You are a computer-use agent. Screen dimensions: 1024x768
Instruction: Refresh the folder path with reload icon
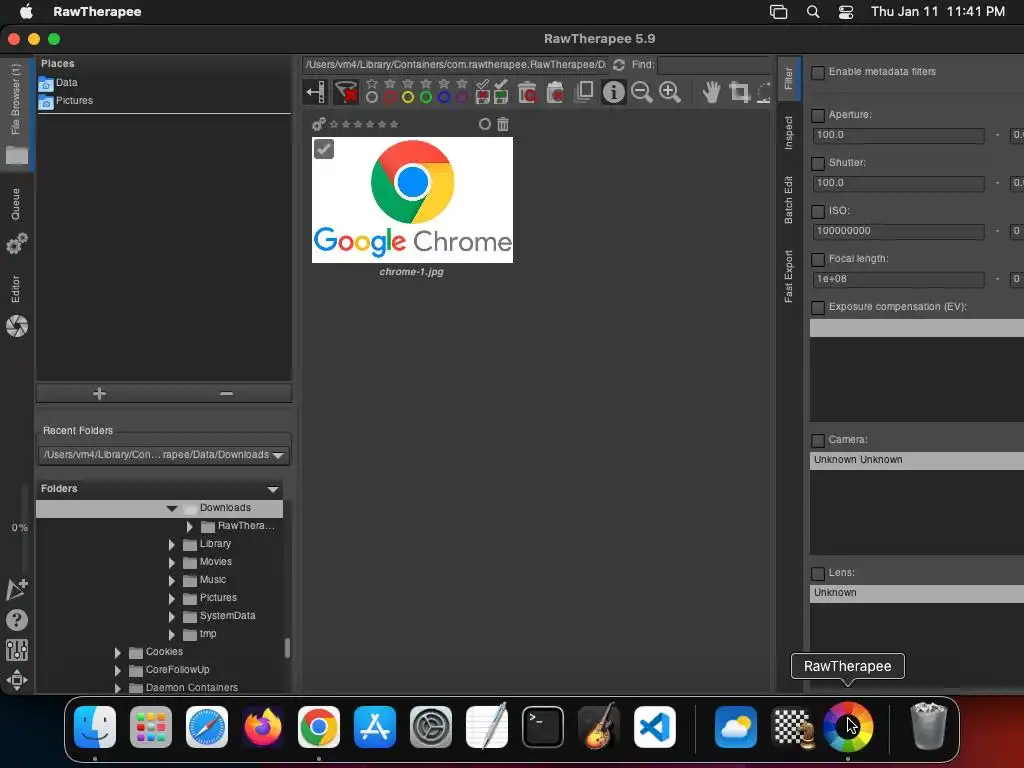(x=618, y=65)
